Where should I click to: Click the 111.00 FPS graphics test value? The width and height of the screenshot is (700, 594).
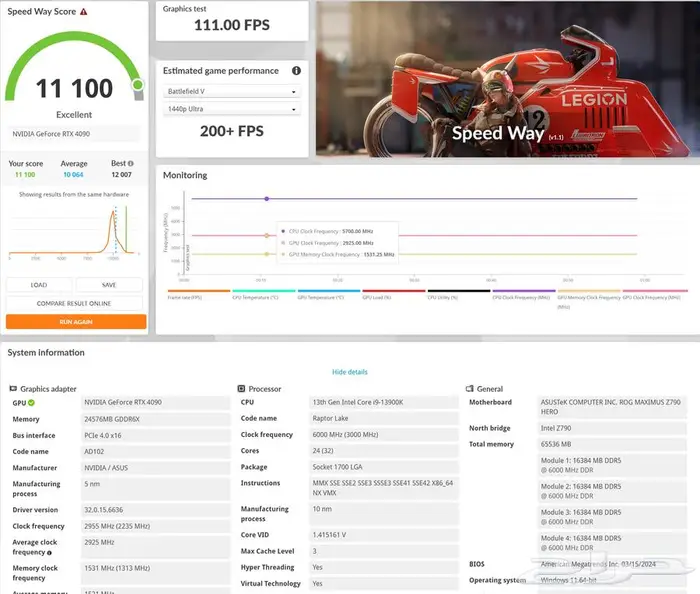232,25
